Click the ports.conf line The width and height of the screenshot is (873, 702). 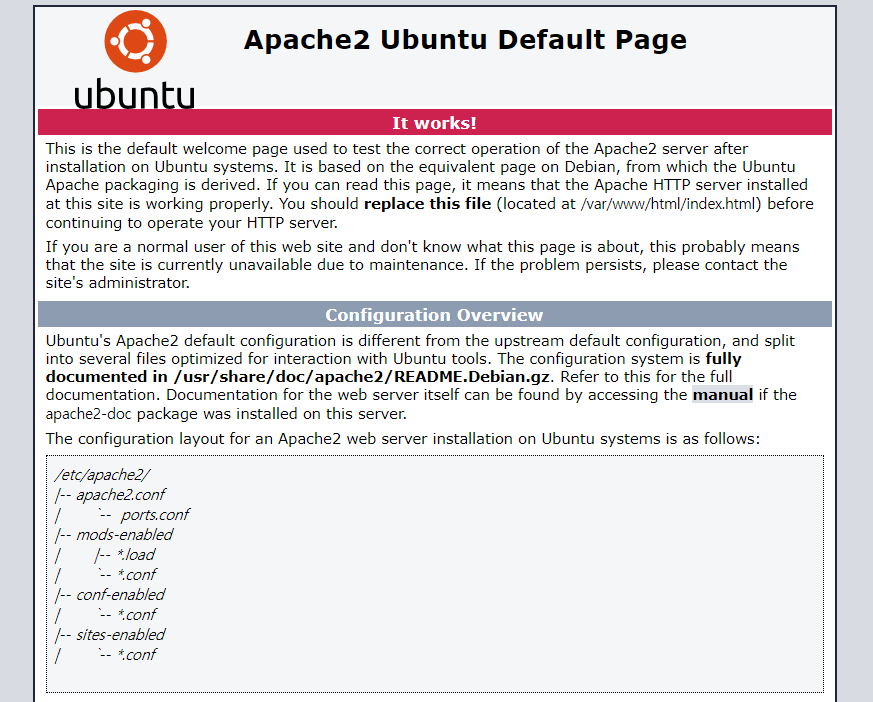pyautogui.click(x=122, y=515)
